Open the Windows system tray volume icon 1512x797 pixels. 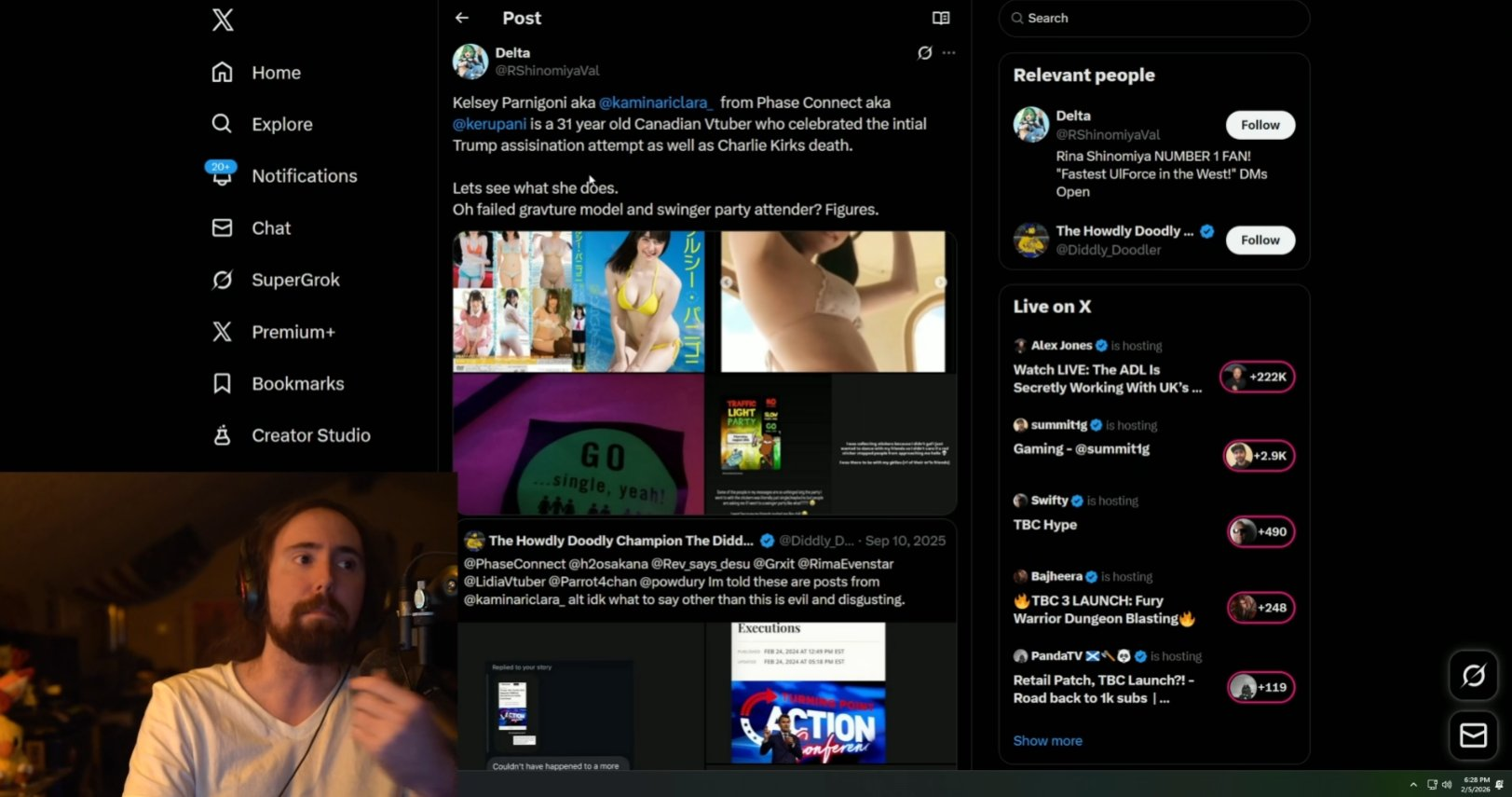point(1447,785)
